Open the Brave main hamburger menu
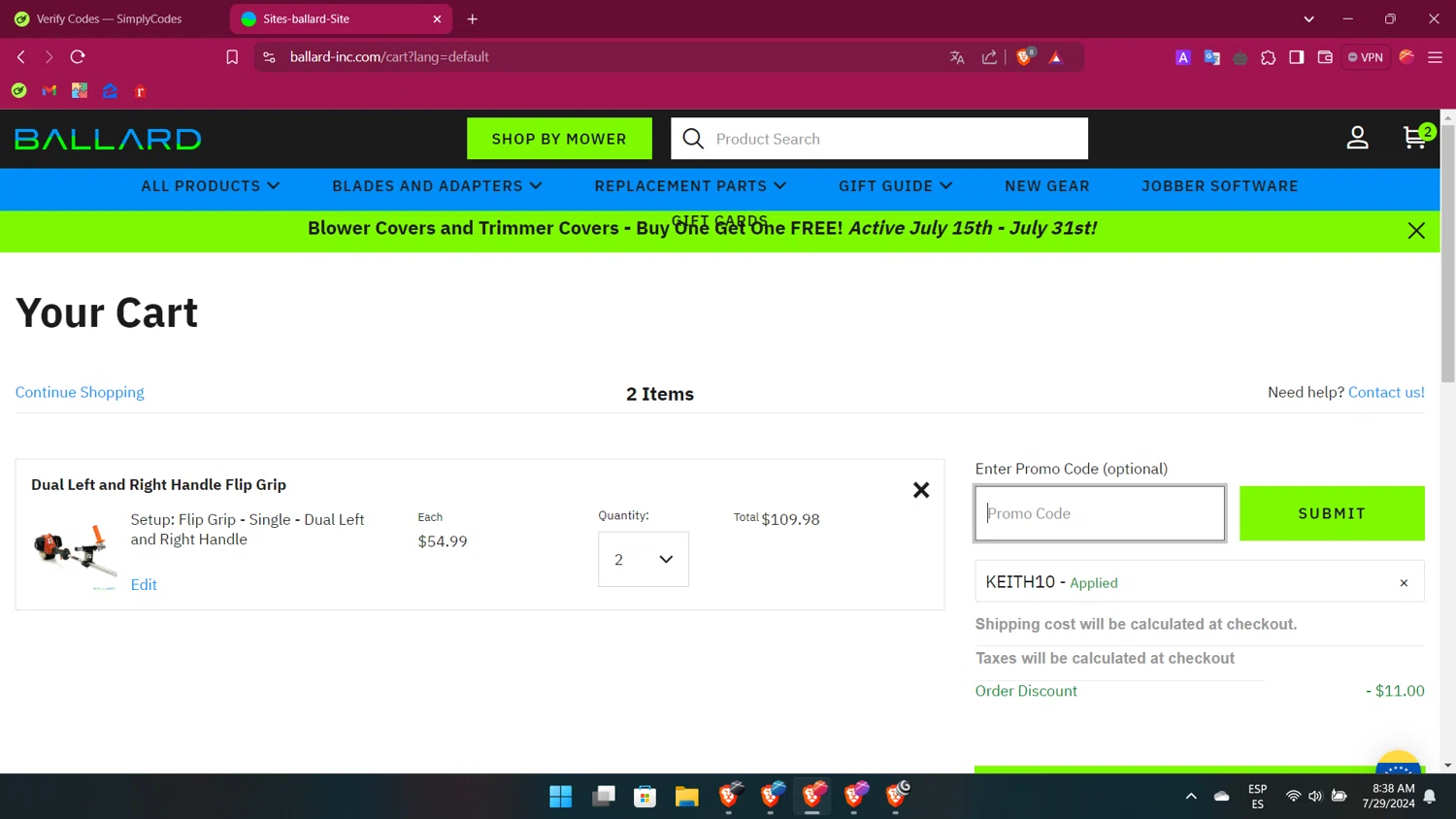The height and width of the screenshot is (819, 1456). click(1435, 57)
